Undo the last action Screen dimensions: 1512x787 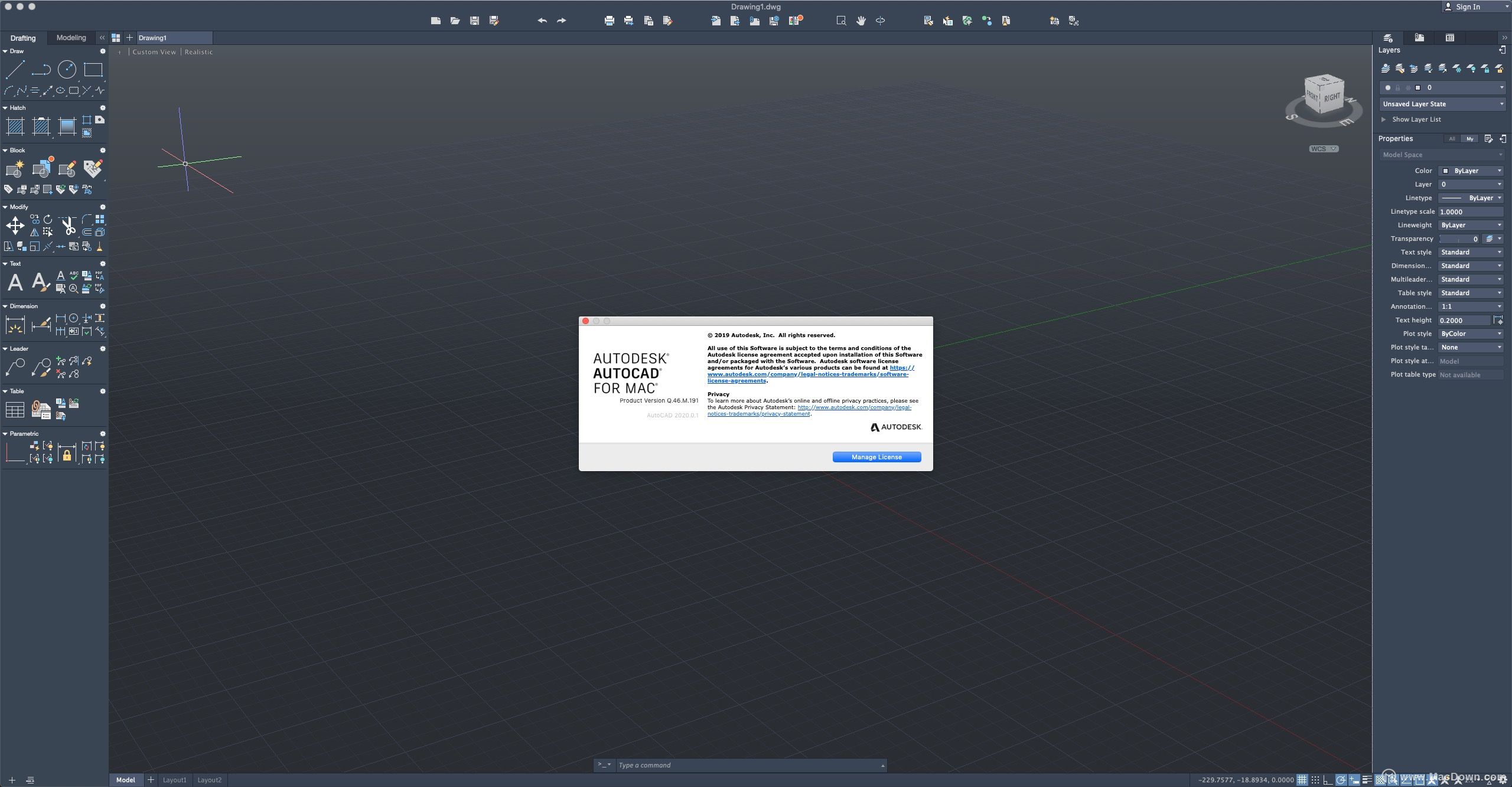542,21
